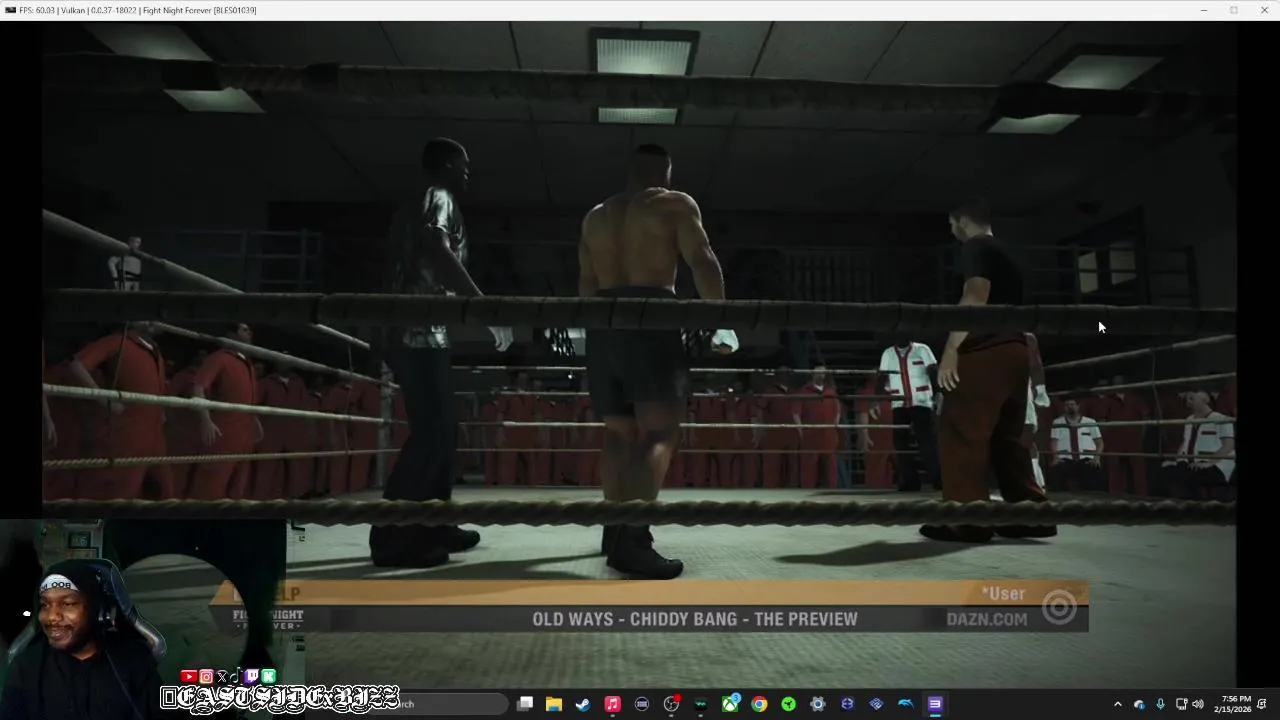Viewport: 1280px width, 720px height.
Task: Click the DAZN.COM banner text
Action: [x=987, y=619]
